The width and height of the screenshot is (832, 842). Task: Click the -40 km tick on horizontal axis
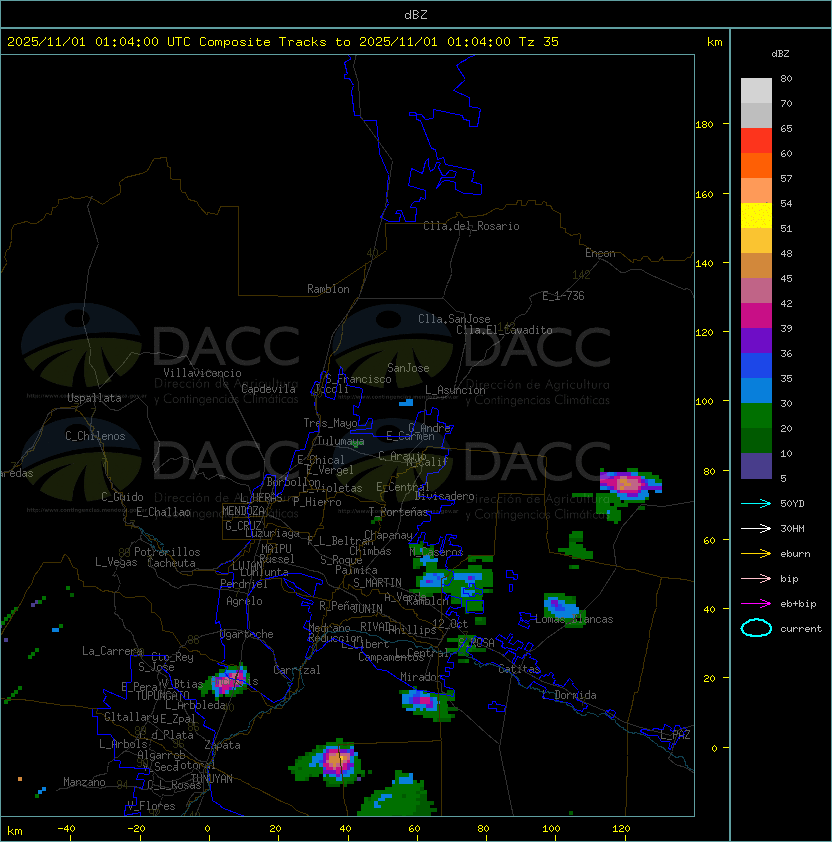(66, 829)
